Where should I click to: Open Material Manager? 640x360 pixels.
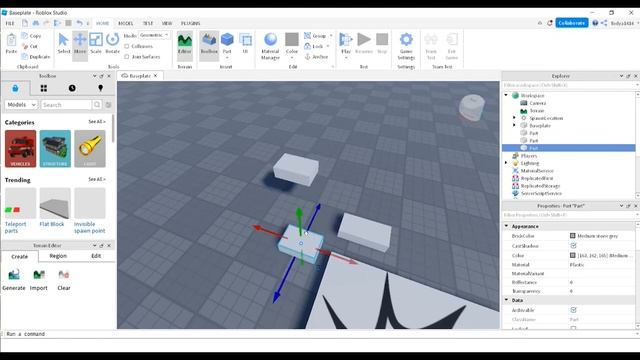[270, 46]
